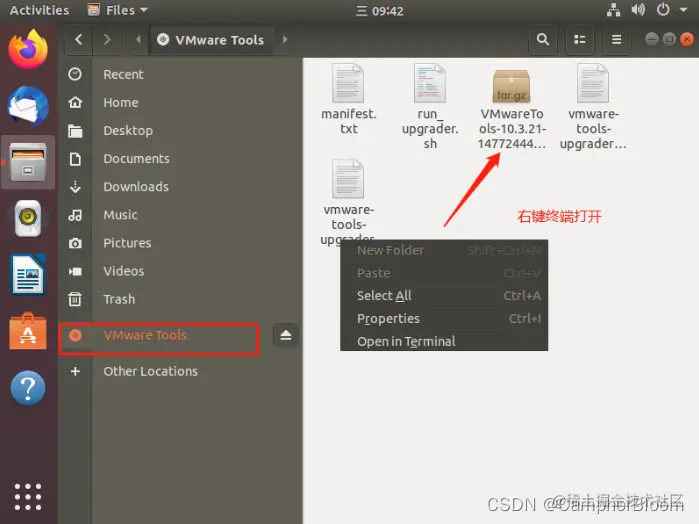This screenshot has height=524, width=699.
Task: Launch LibreOffice Writer from the dock
Action: pos(28,275)
